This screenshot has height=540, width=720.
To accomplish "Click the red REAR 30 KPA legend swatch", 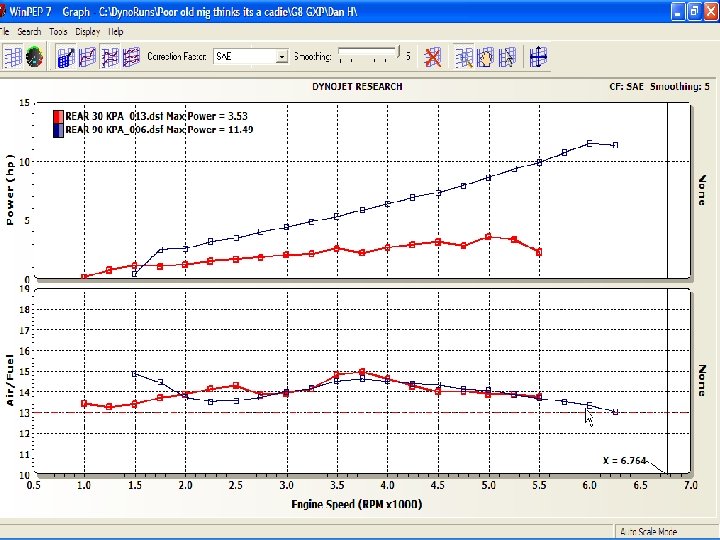I will click(x=58, y=116).
